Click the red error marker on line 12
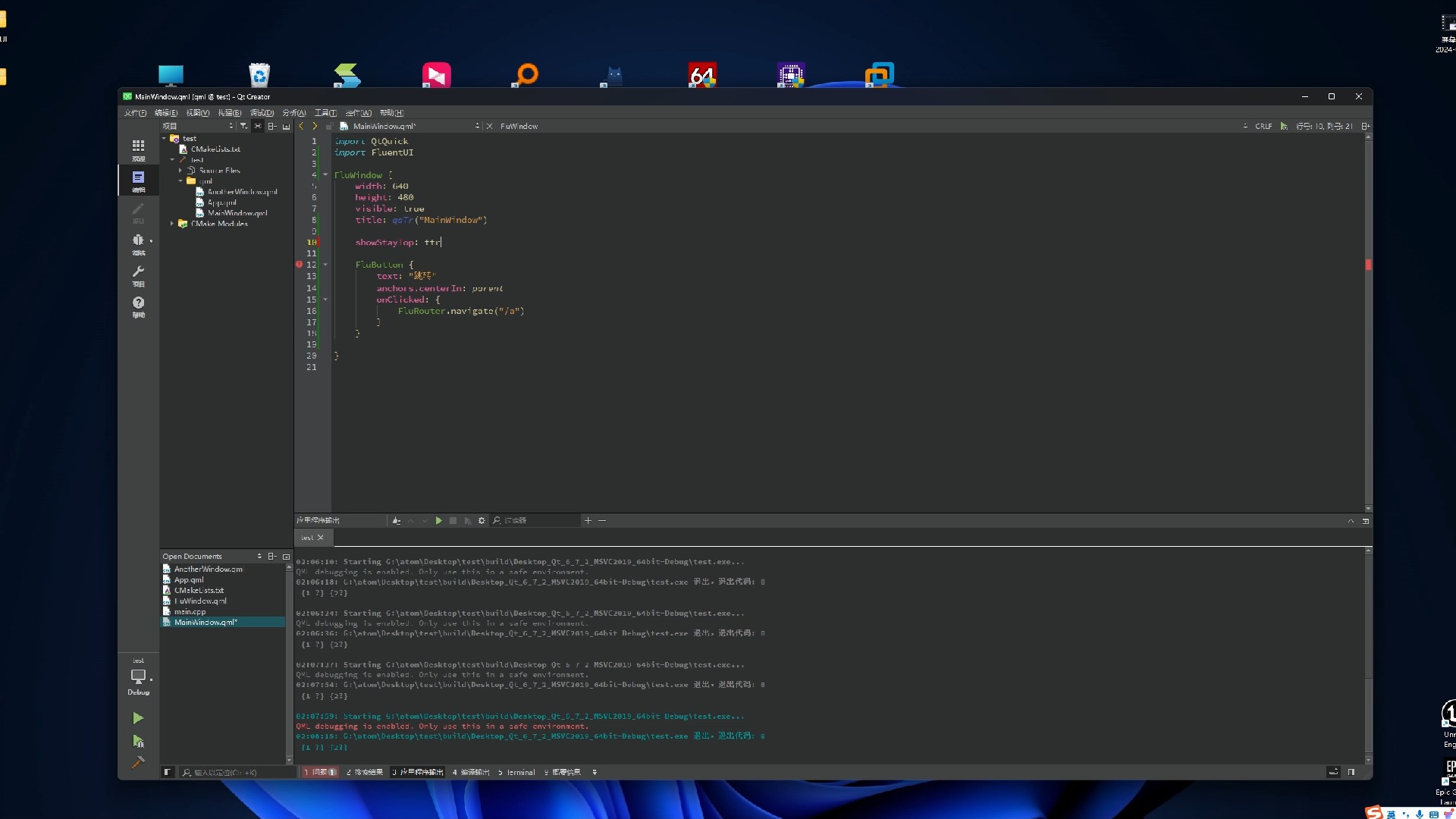This screenshot has height=819, width=1456. coord(299,265)
